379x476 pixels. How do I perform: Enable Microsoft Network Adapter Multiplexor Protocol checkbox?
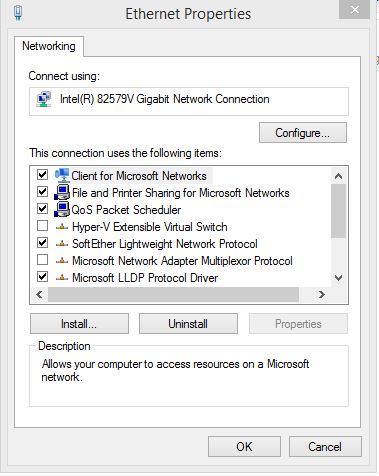coord(42,260)
